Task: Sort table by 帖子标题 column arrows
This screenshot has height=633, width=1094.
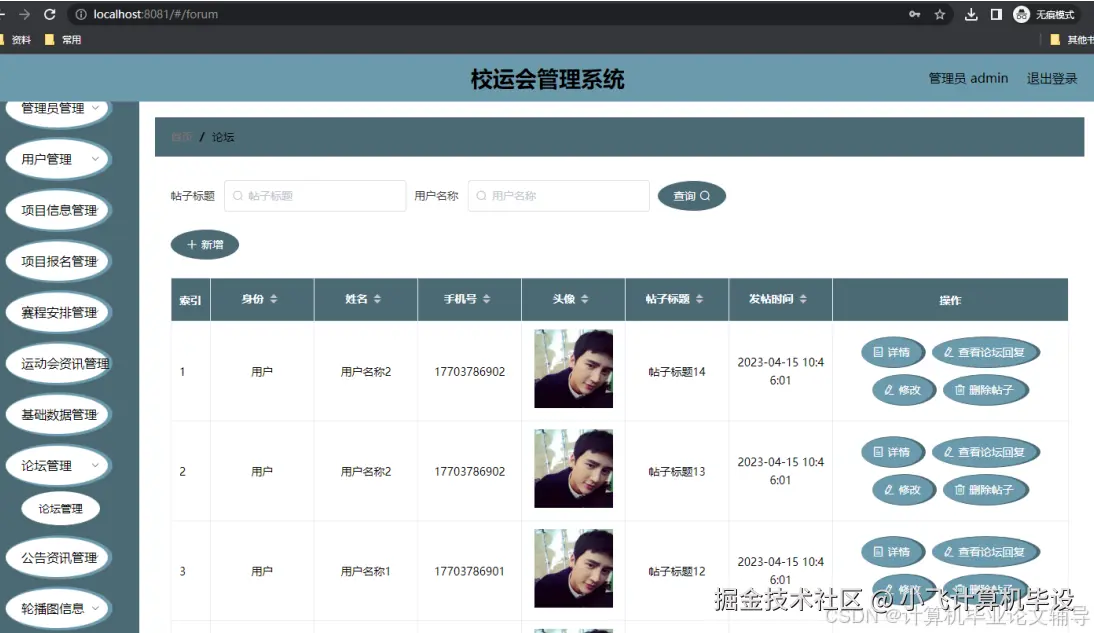Action: click(x=699, y=299)
